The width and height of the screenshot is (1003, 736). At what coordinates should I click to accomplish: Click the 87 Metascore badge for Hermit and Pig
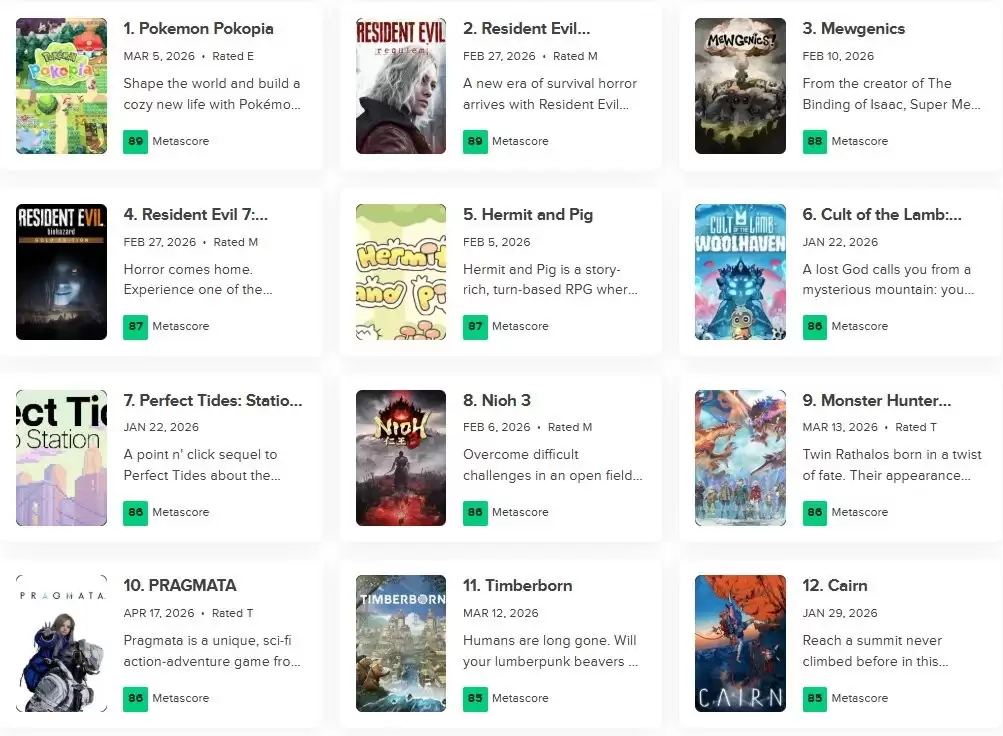click(x=475, y=326)
